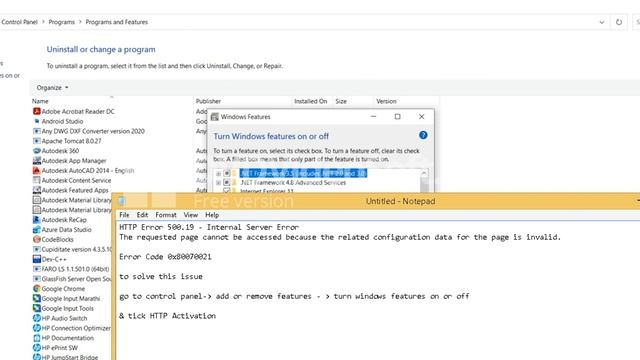Click the HP Connection Optimizer icon

pyautogui.click(x=36, y=328)
